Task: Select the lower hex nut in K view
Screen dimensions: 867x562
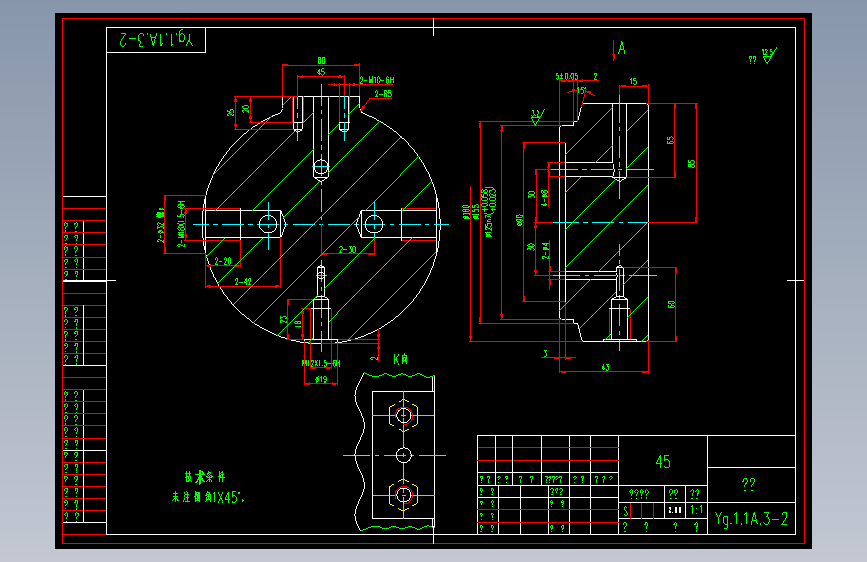Action: pos(404,495)
